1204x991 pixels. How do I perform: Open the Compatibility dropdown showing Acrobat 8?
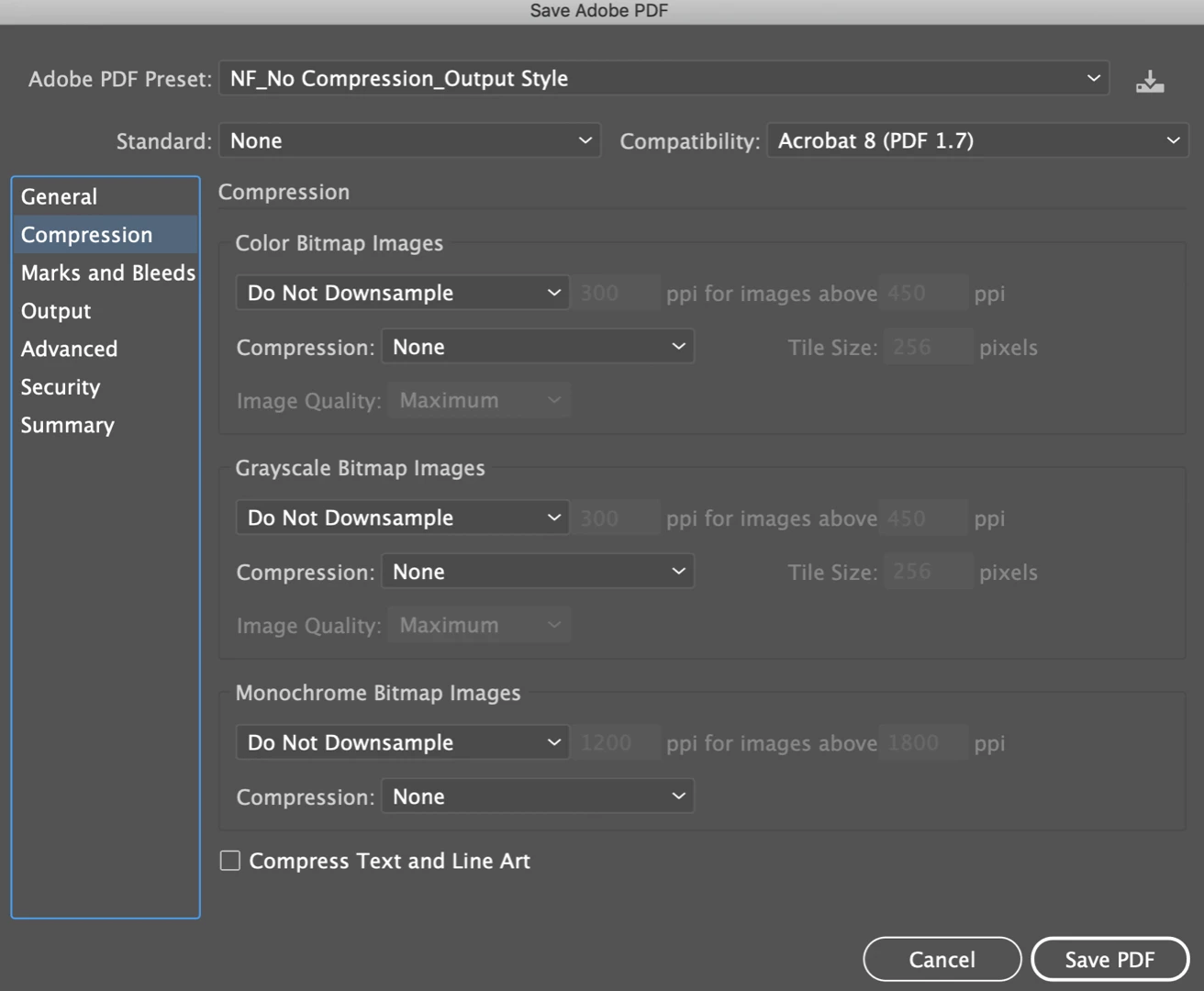point(977,141)
